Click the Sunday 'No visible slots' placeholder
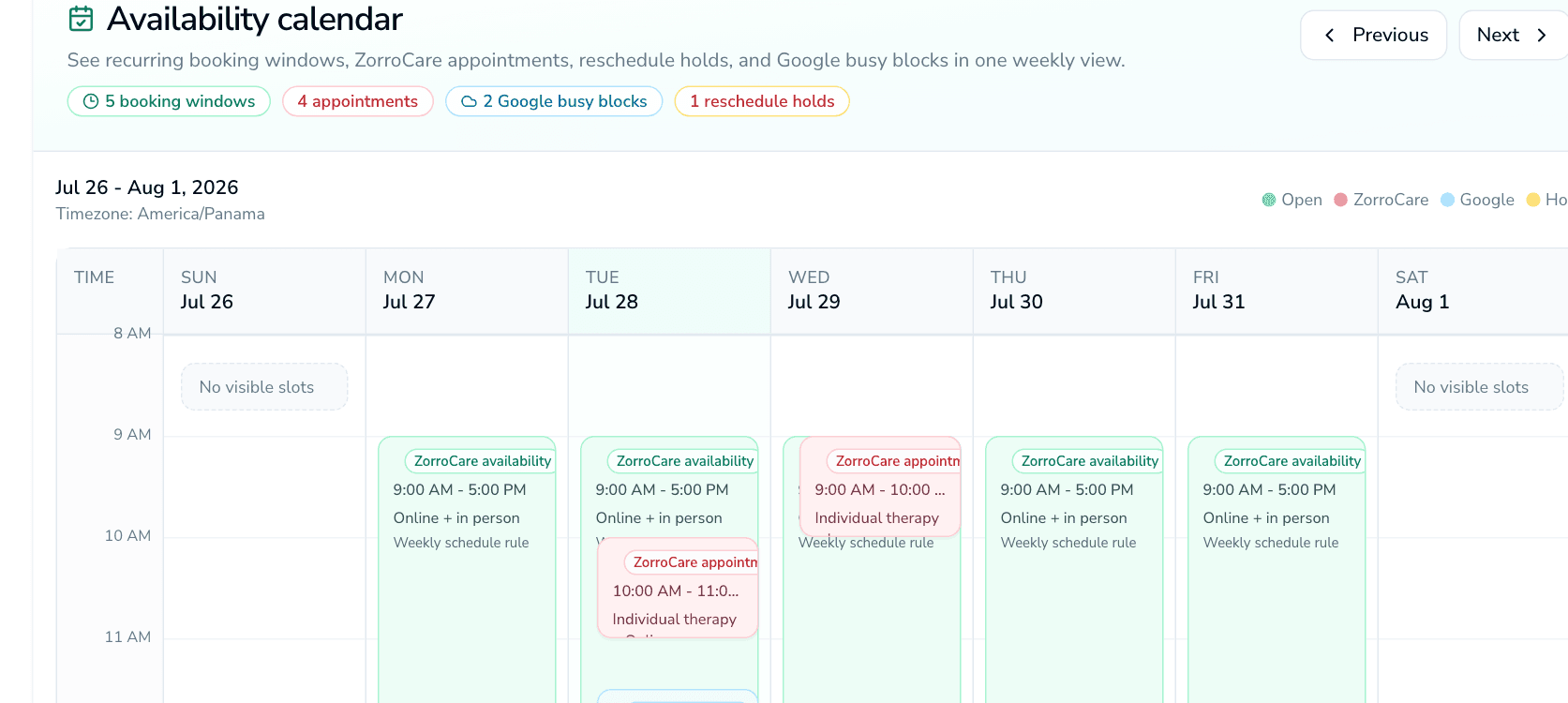Screen dimensions: 1568x703 (264, 387)
